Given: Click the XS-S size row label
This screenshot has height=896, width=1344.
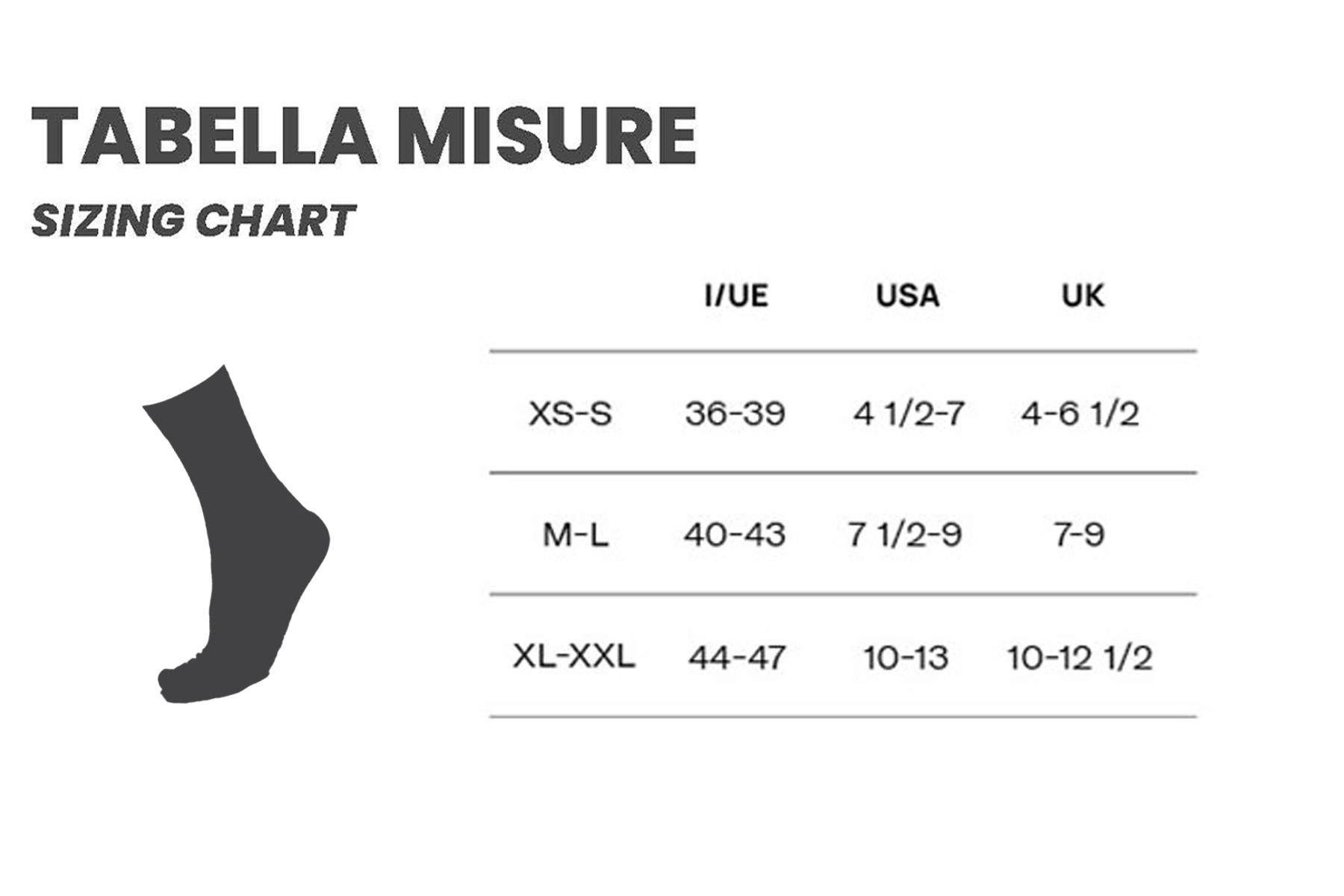Looking at the screenshot, I should pos(570,413).
